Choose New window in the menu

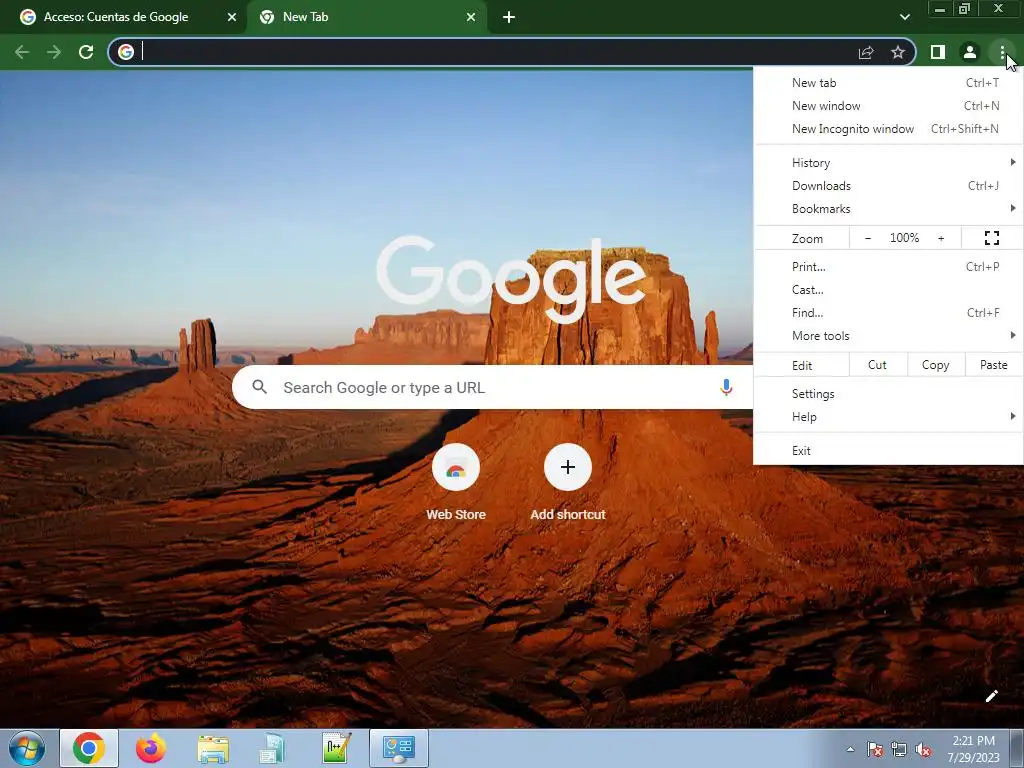click(888, 106)
